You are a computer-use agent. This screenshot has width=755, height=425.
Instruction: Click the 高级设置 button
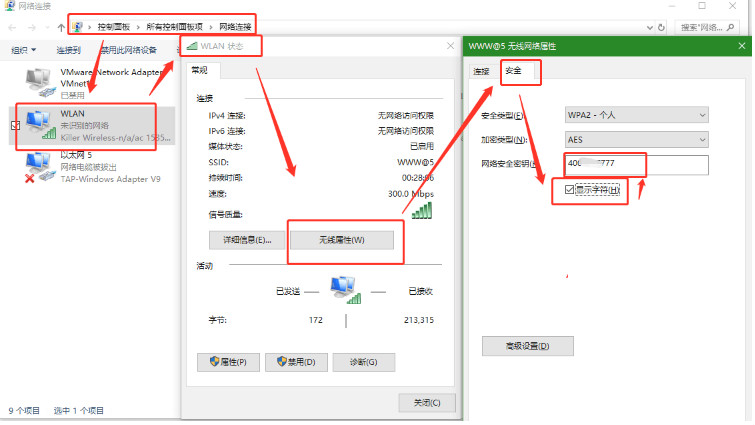point(528,346)
